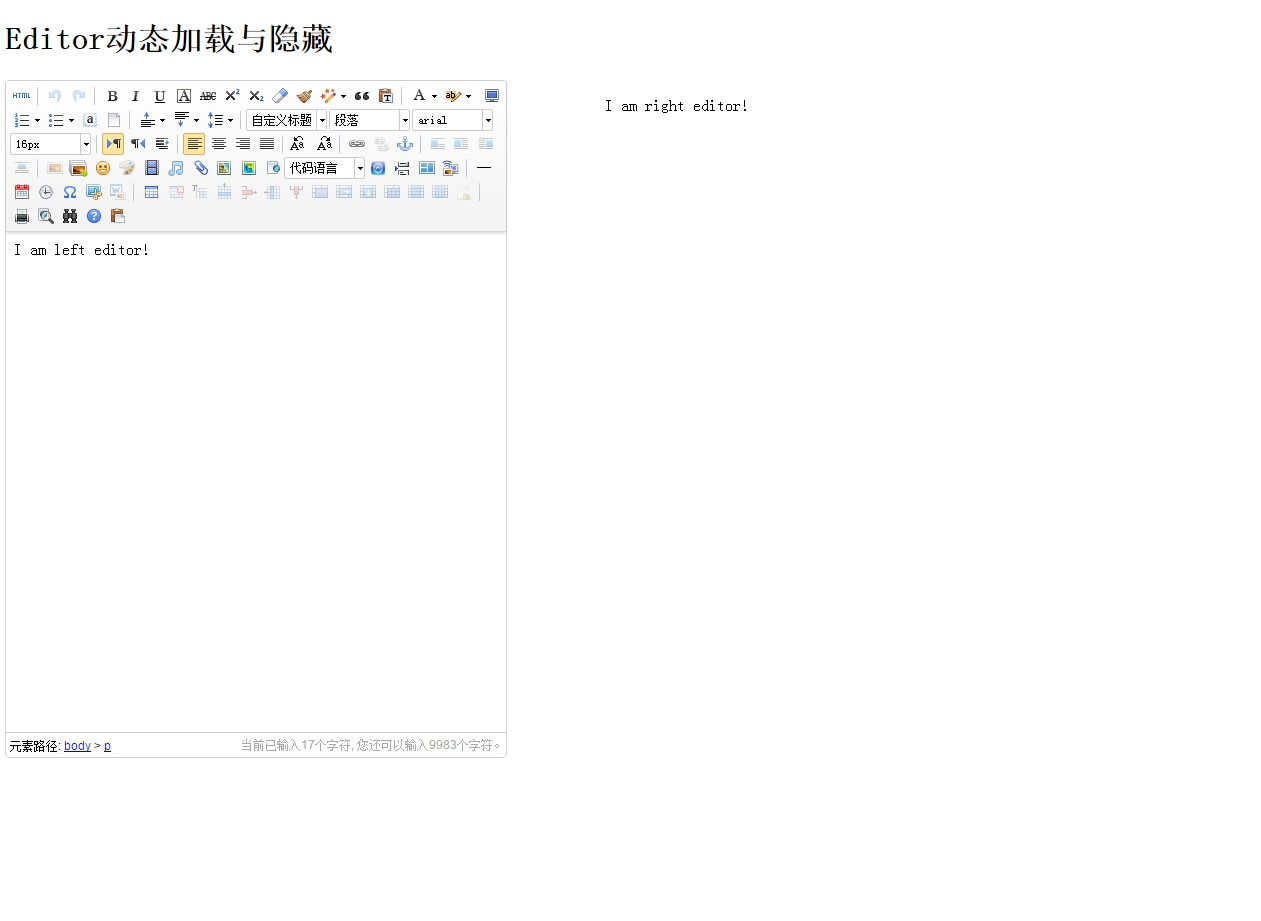Click the p link in element path

pos(107,746)
